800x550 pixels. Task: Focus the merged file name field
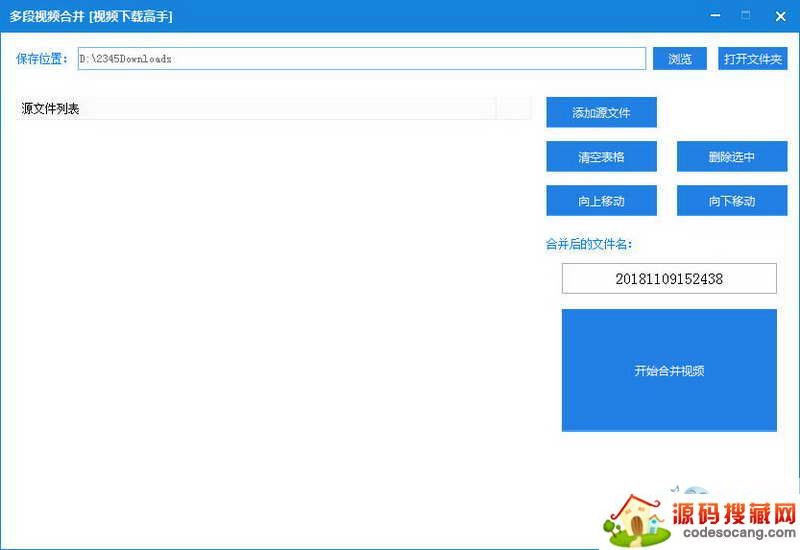669,279
